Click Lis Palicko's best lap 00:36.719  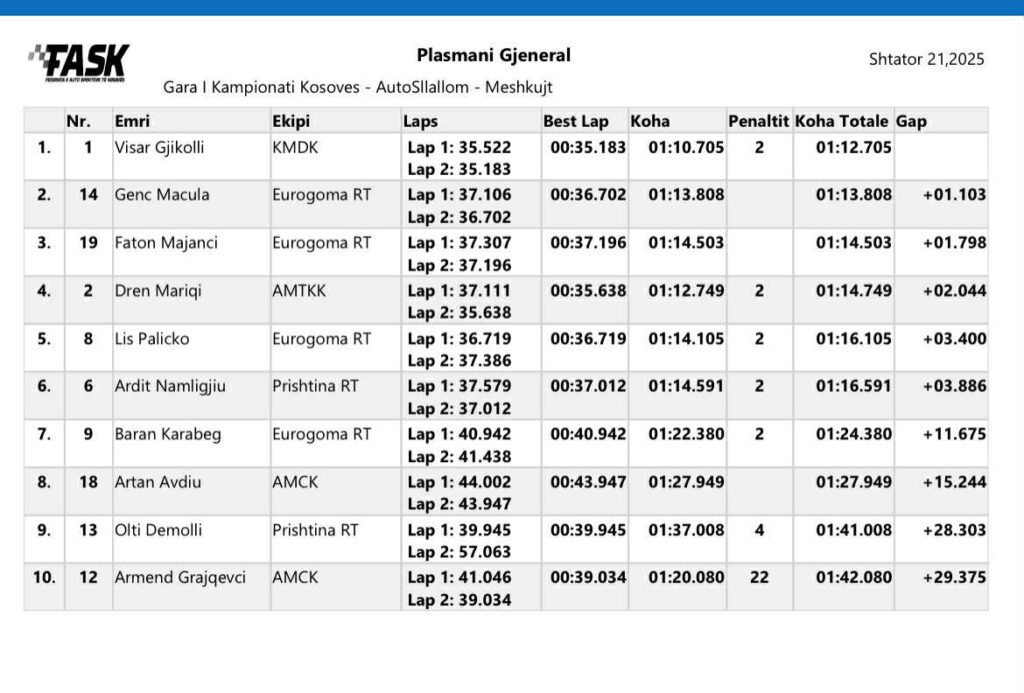[x=588, y=339]
